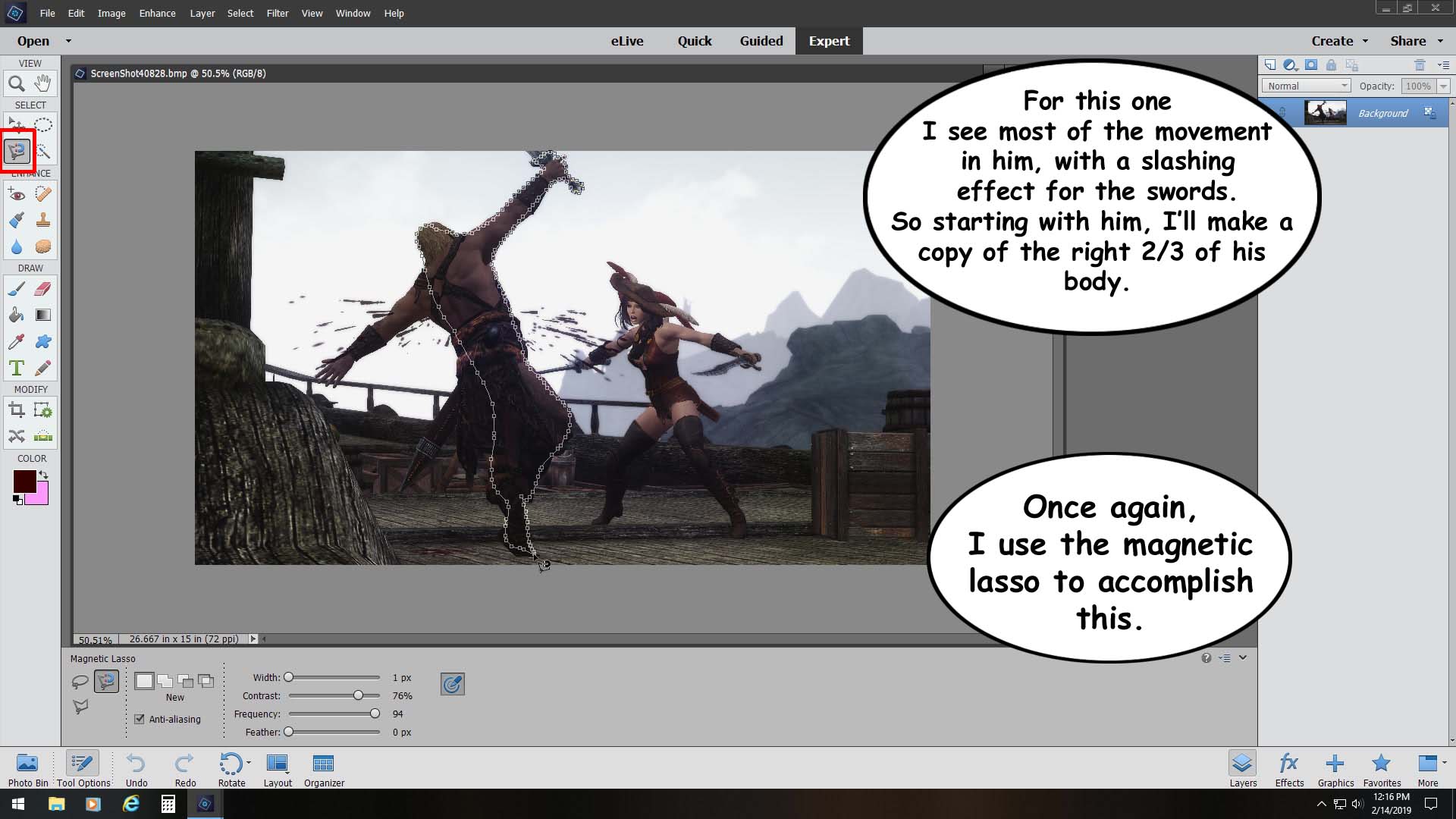Image resolution: width=1456 pixels, height=819 pixels.
Task: Open the Normal blend mode dropdown
Action: [1307, 86]
